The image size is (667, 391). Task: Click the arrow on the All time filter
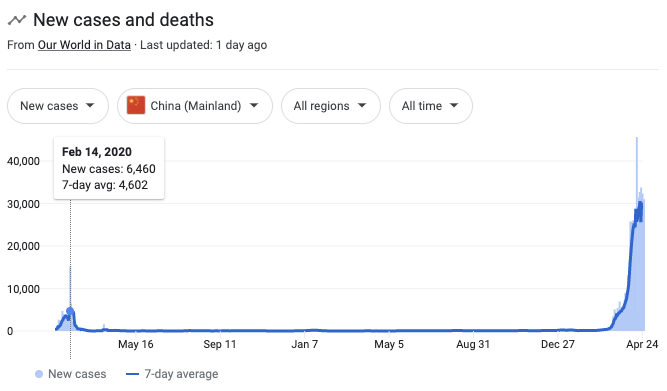pyautogui.click(x=454, y=105)
